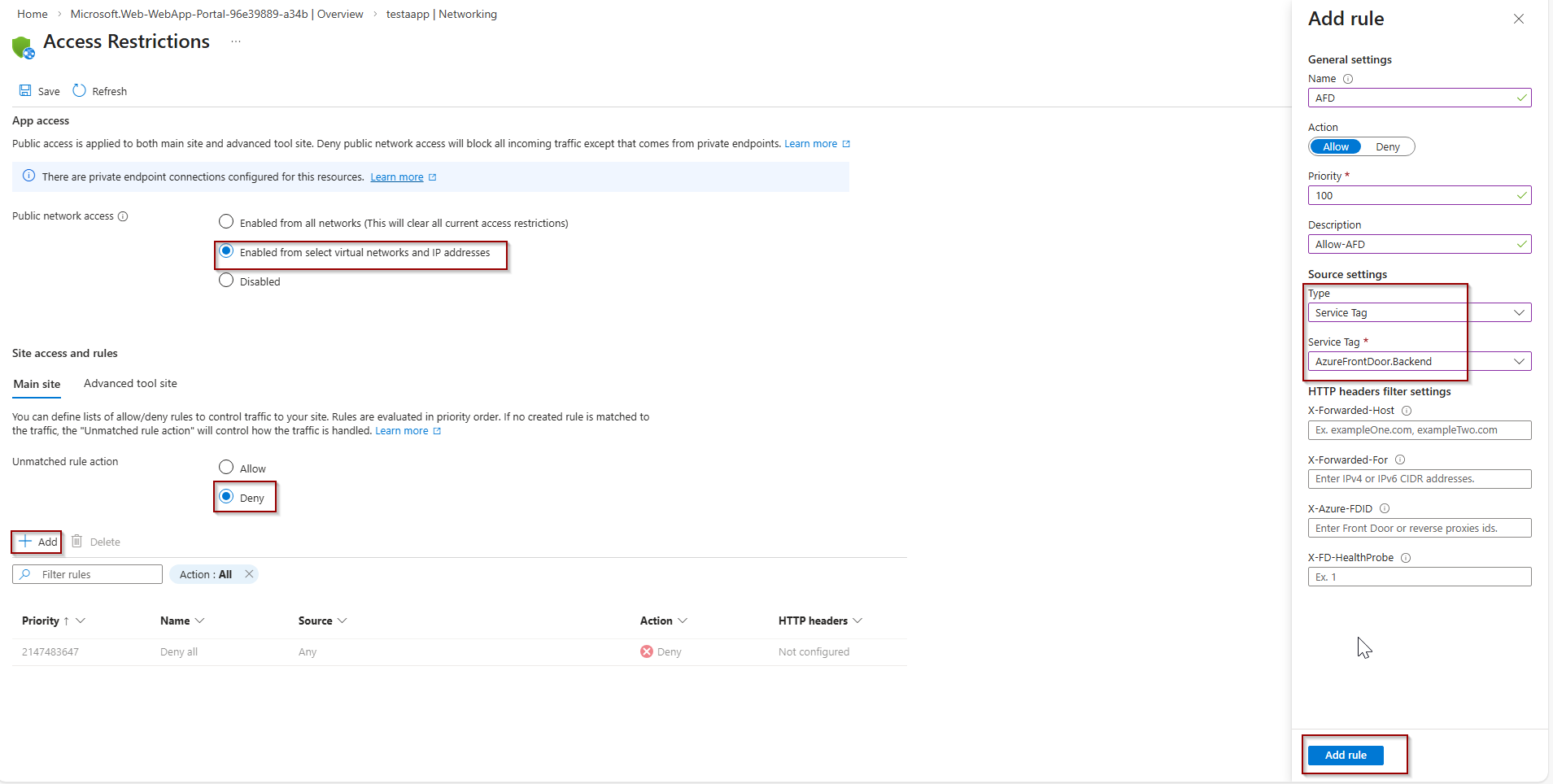Click the Not configured HTTP headers cell
1553x784 pixels.
point(814,652)
